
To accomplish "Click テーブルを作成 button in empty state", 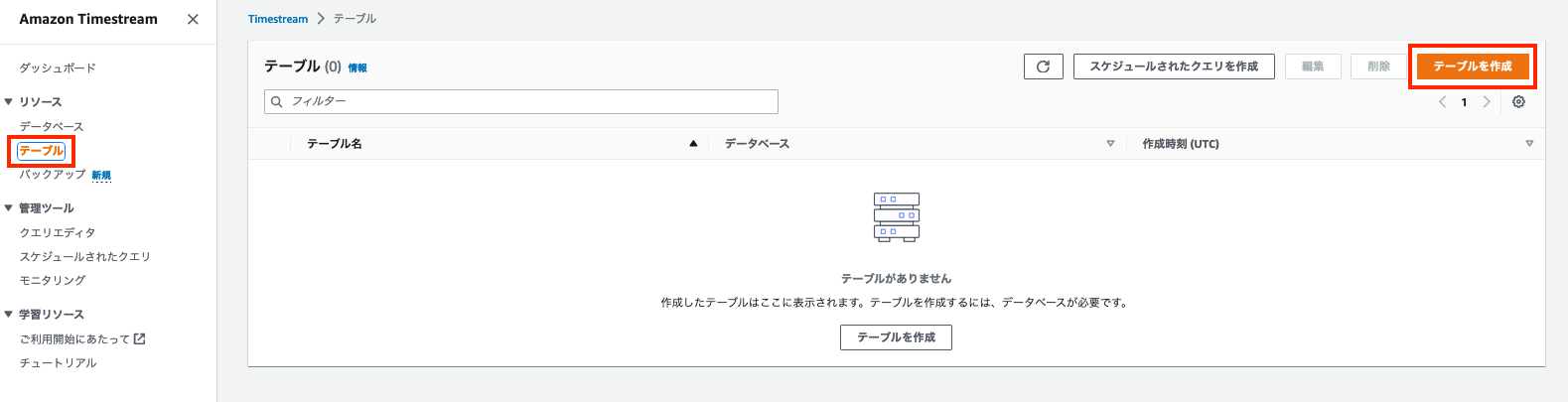I will (896, 337).
